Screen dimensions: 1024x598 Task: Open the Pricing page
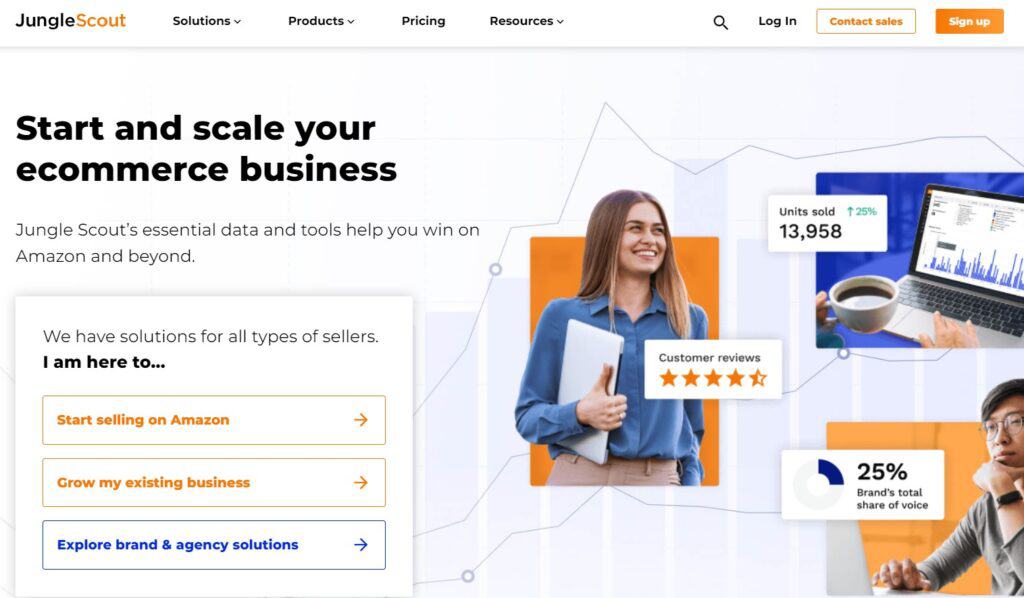click(x=423, y=21)
